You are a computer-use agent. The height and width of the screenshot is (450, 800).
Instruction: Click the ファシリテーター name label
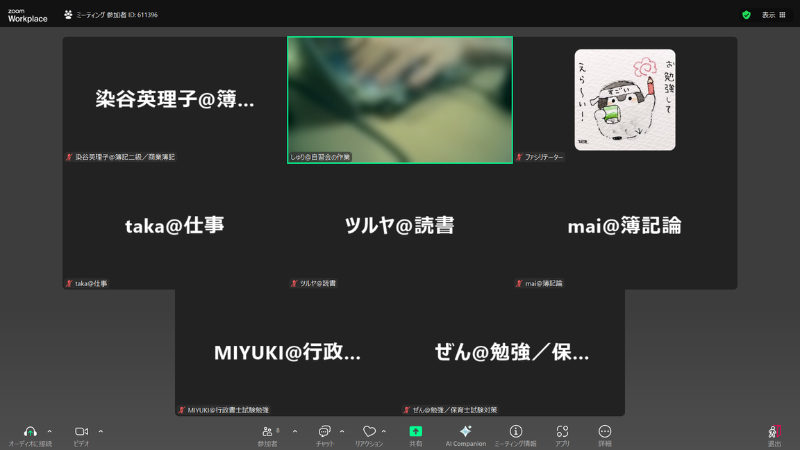click(x=544, y=157)
